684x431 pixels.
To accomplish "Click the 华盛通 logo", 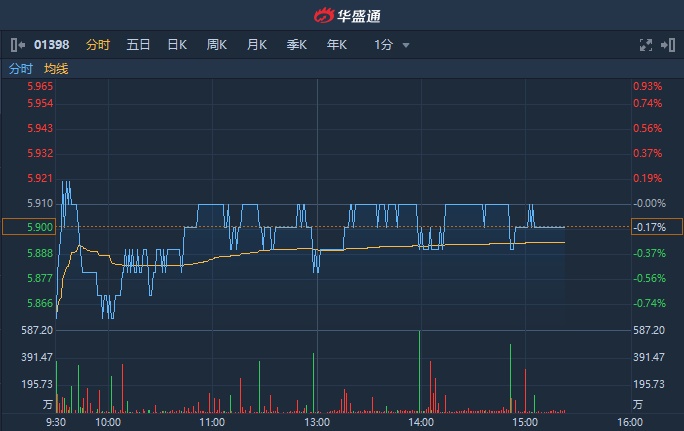I will coord(347,16).
